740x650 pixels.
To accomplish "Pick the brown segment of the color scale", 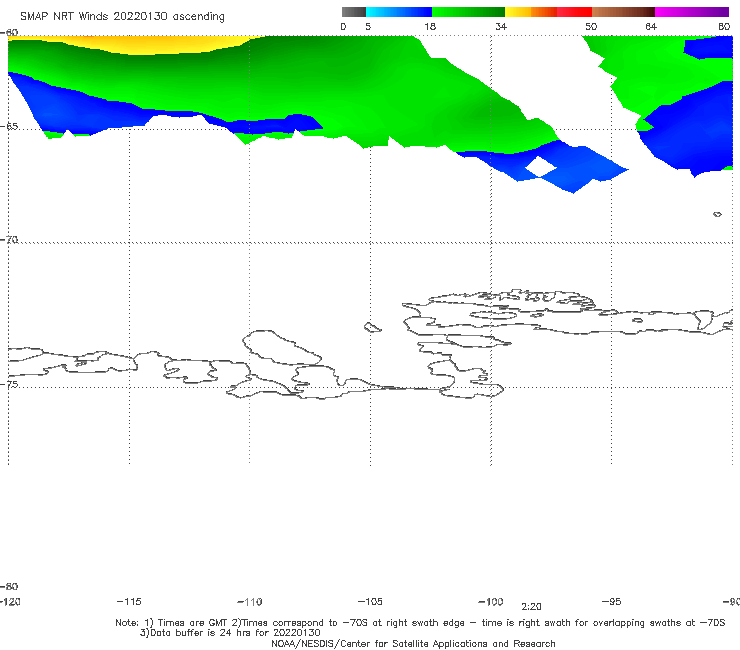I will pyautogui.click(x=623, y=12).
